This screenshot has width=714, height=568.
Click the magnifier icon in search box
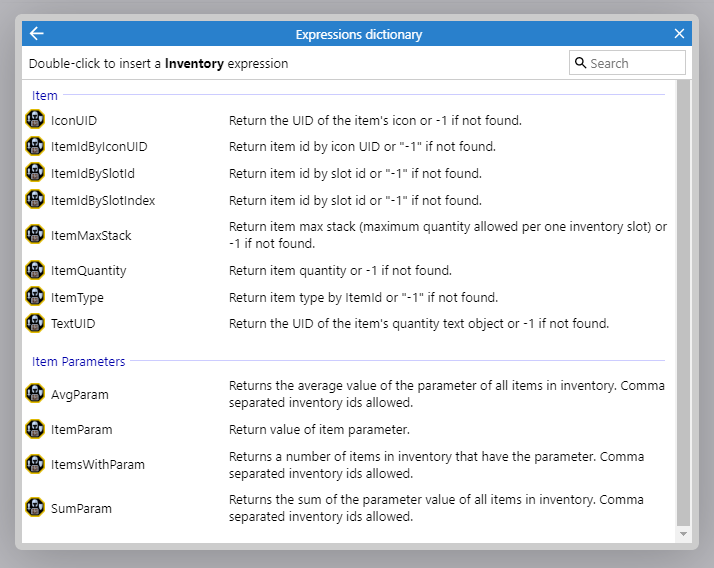(x=580, y=63)
